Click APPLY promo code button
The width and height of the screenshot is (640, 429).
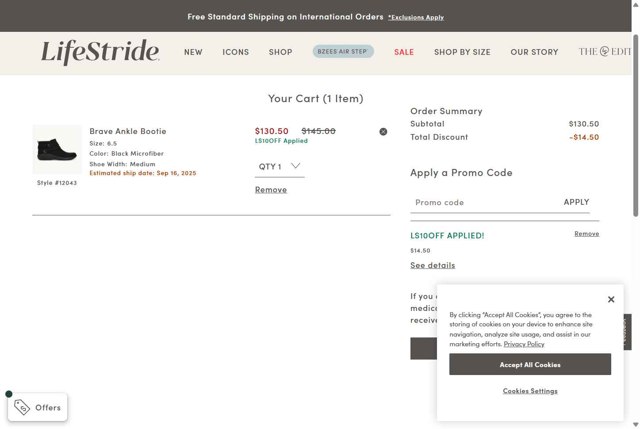576,202
